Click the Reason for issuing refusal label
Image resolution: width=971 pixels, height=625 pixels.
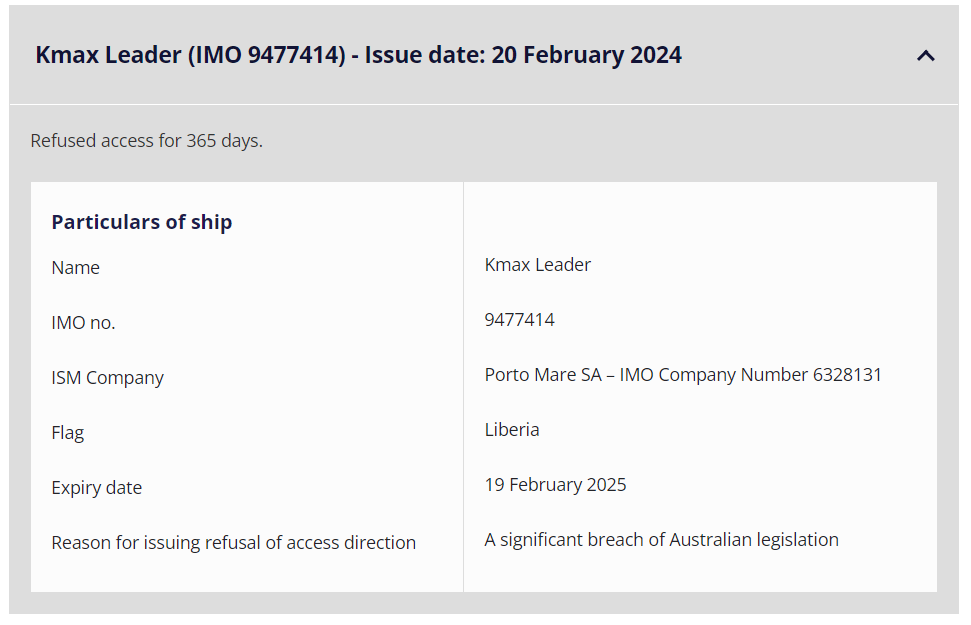tap(234, 543)
